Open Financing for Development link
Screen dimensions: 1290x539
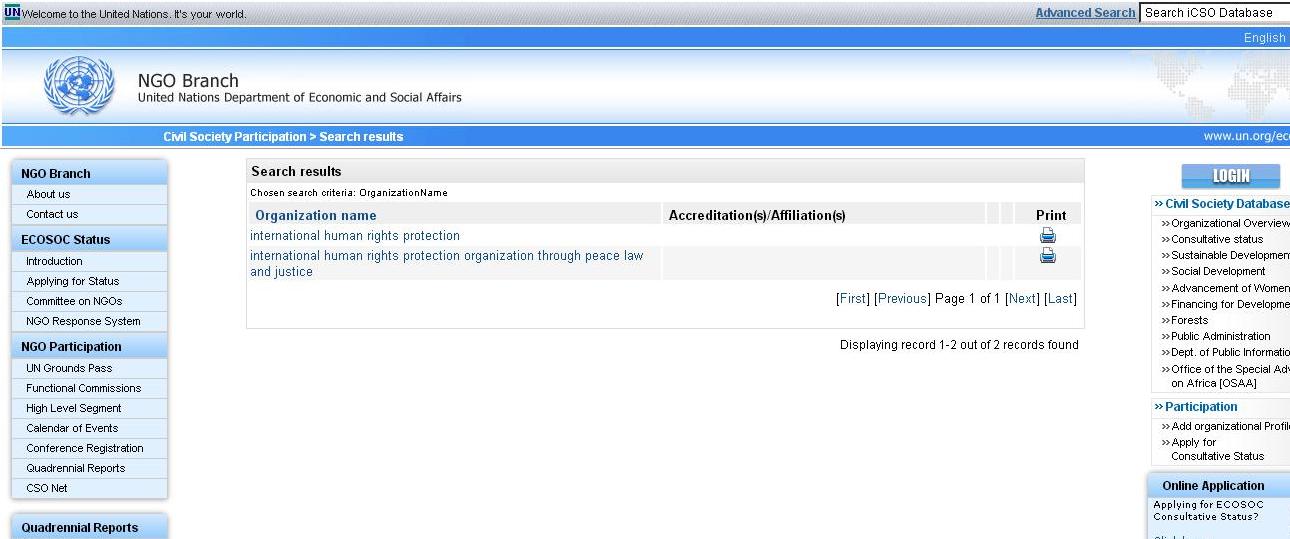pos(1230,304)
